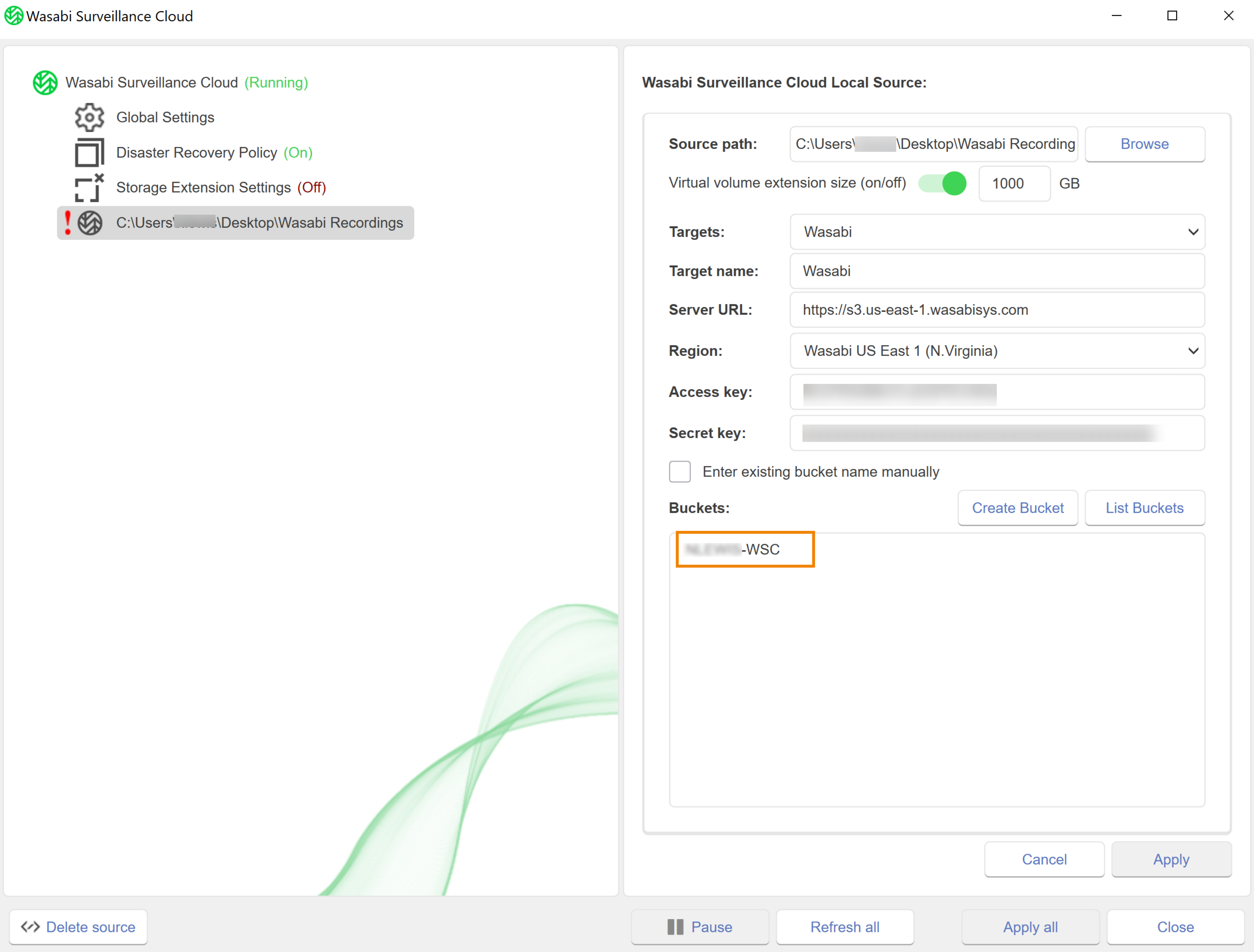This screenshot has width=1254, height=952.
Task: Click the pause bars icon
Action: pyautogui.click(x=675, y=927)
